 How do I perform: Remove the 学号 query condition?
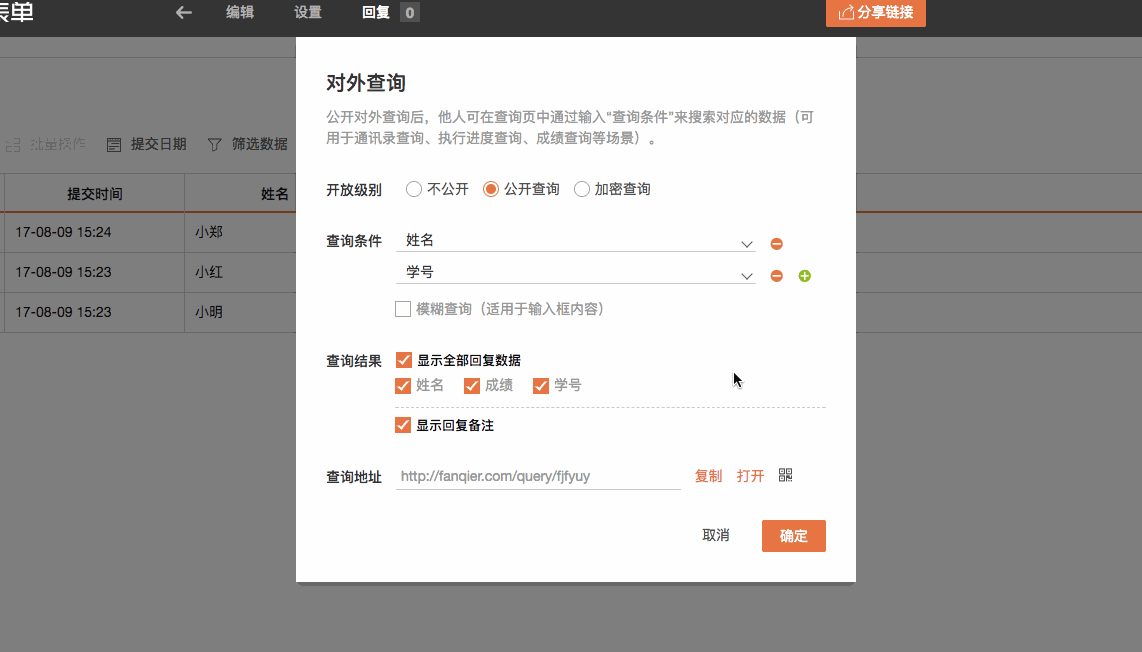[x=776, y=276]
